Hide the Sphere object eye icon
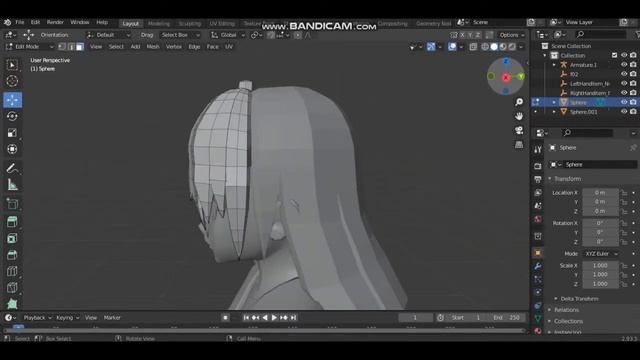This screenshot has height=360, width=640. [624, 102]
